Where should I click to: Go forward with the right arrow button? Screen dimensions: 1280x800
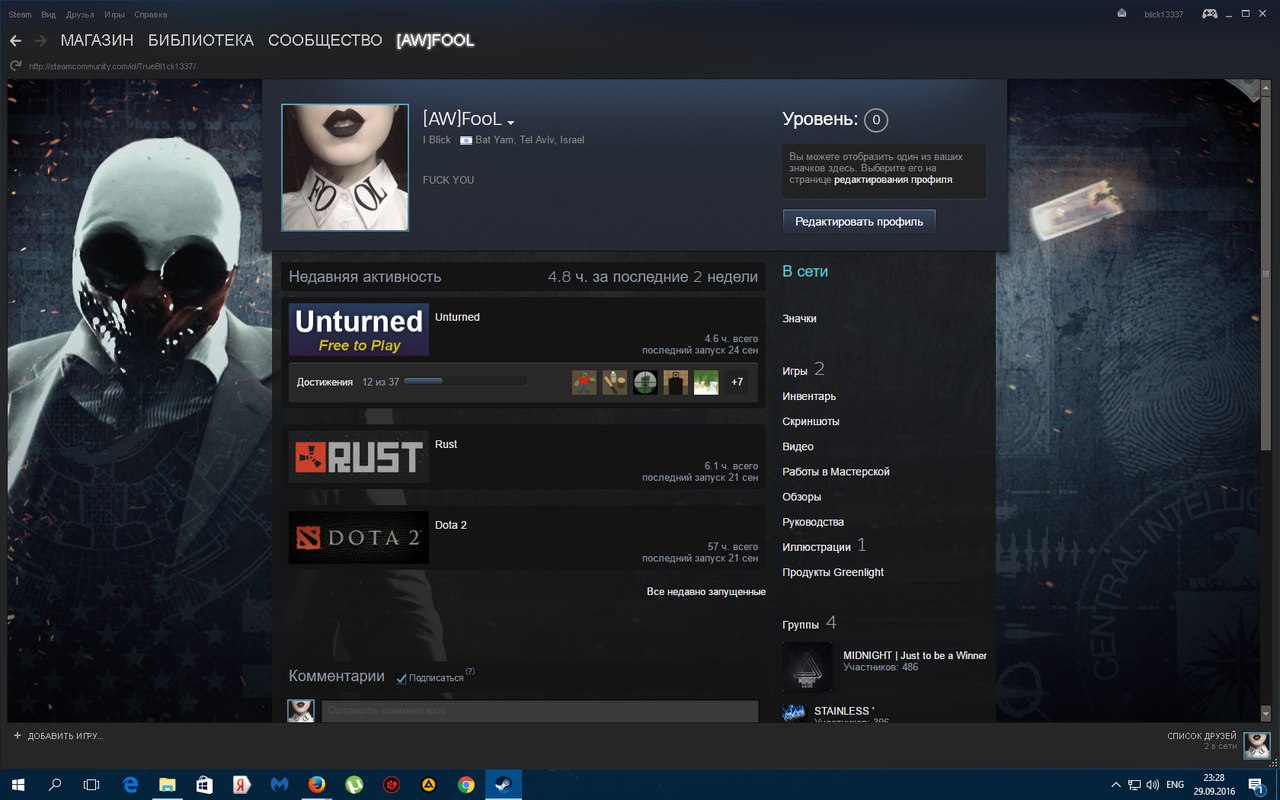coord(41,41)
